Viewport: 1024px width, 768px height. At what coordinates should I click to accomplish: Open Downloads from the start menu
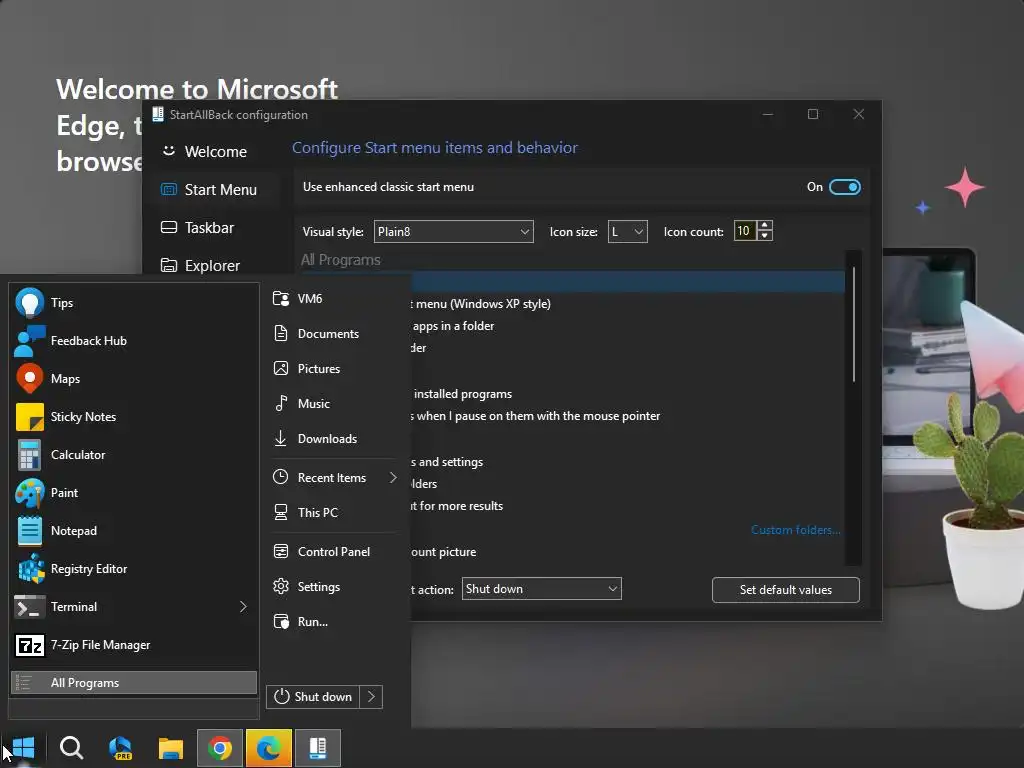pyautogui.click(x=334, y=439)
